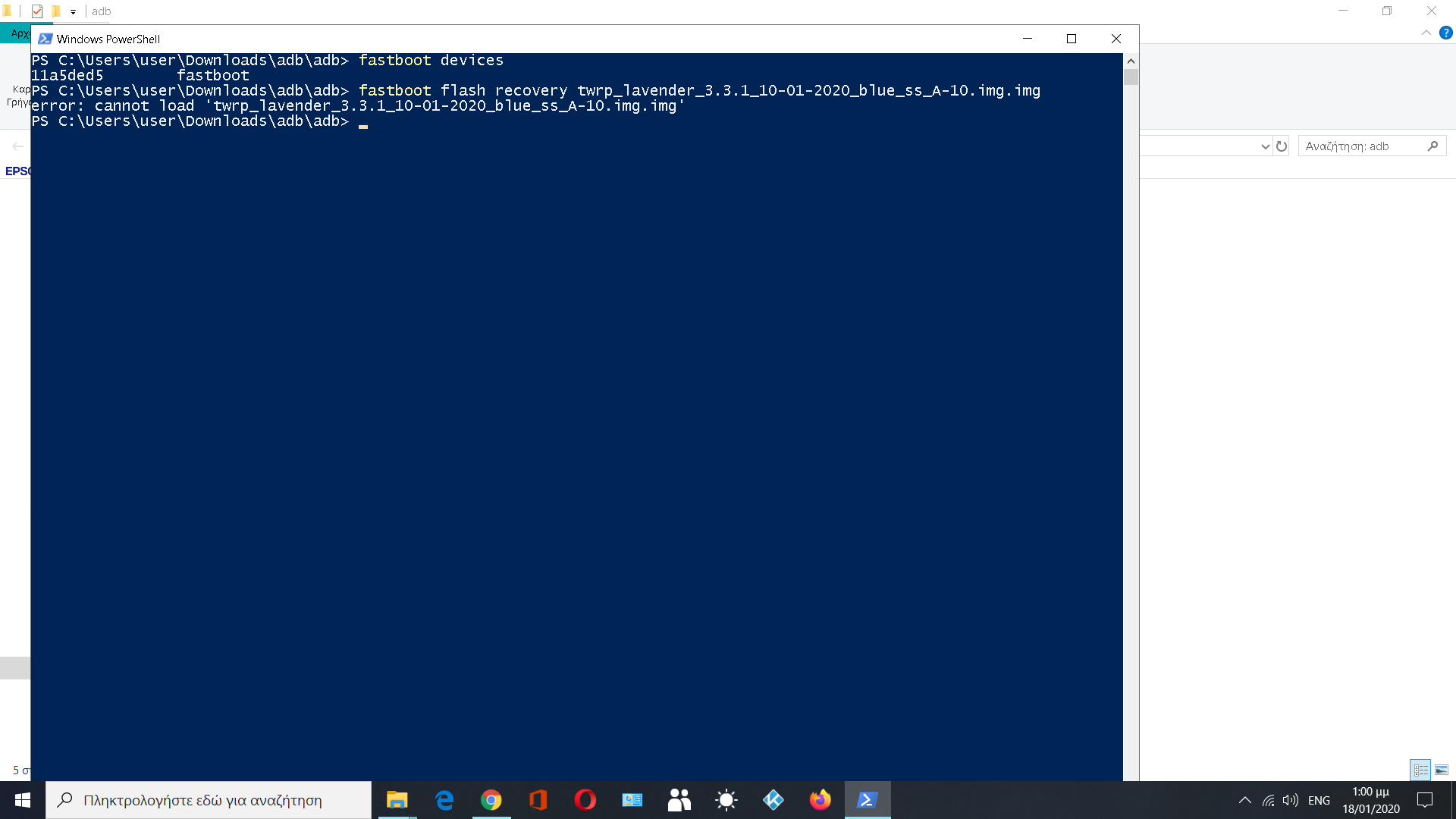Screen dimensions: 1456x819
Task: Click the Explorer search adb field
Action: pyautogui.click(x=1361, y=146)
